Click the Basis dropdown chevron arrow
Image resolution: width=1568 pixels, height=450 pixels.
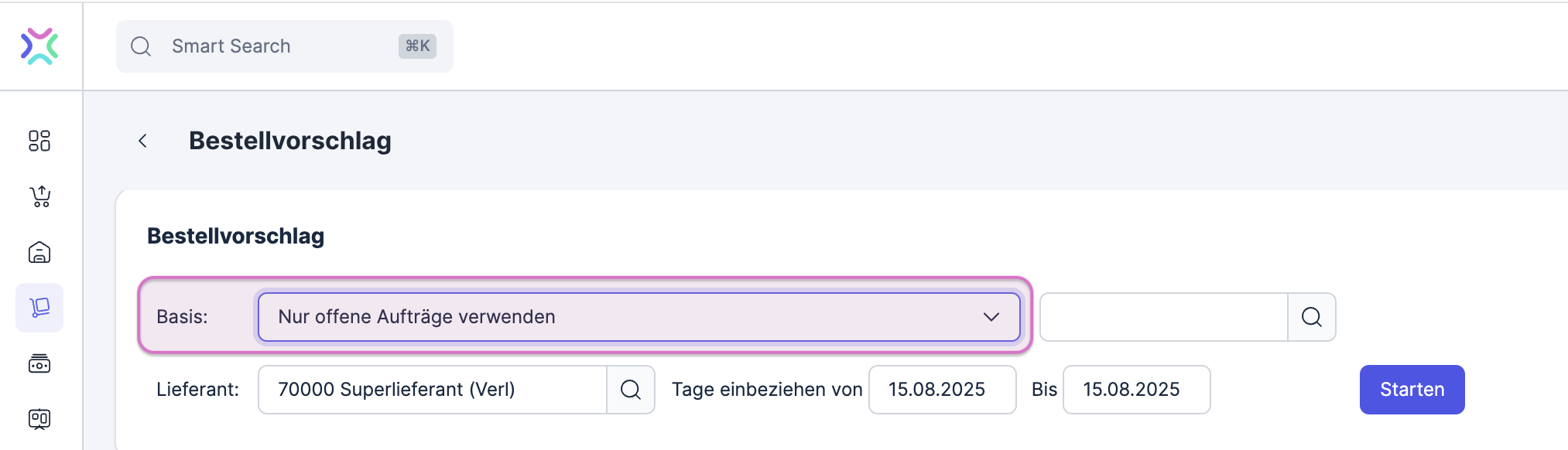click(990, 316)
